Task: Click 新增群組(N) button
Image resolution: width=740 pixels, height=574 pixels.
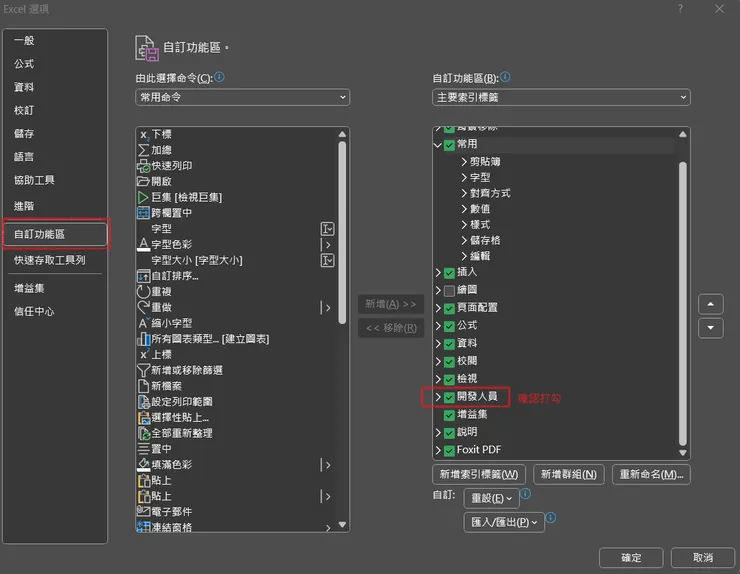Action: (x=569, y=474)
